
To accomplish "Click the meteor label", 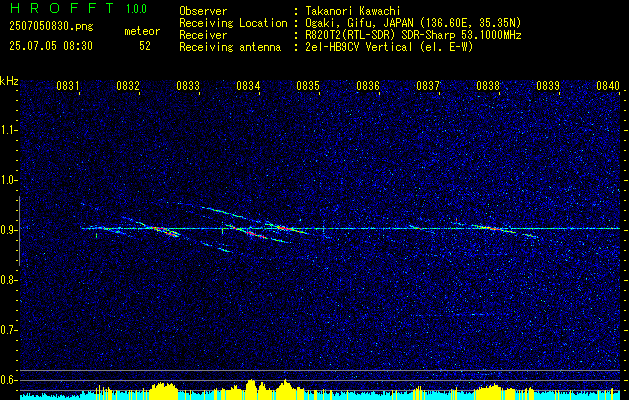I will point(142,31).
